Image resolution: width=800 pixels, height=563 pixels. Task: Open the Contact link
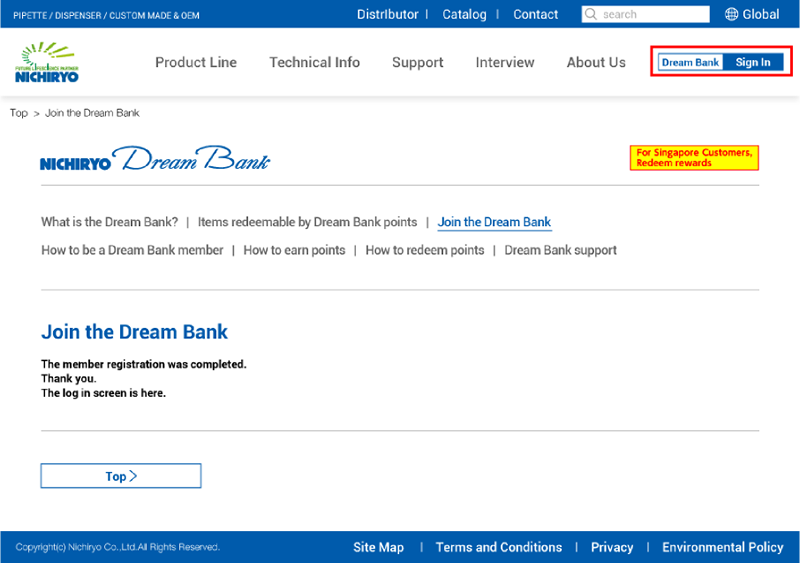pyautogui.click(x=535, y=14)
